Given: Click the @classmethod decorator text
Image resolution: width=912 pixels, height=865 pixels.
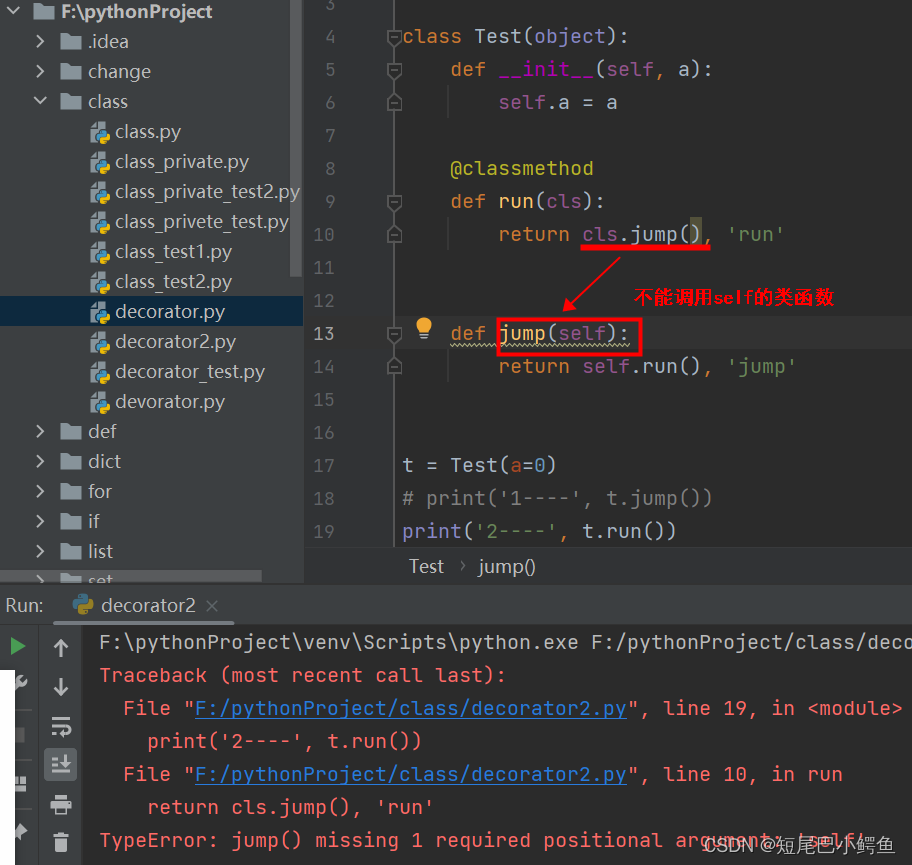Looking at the screenshot, I should click(x=522, y=169).
